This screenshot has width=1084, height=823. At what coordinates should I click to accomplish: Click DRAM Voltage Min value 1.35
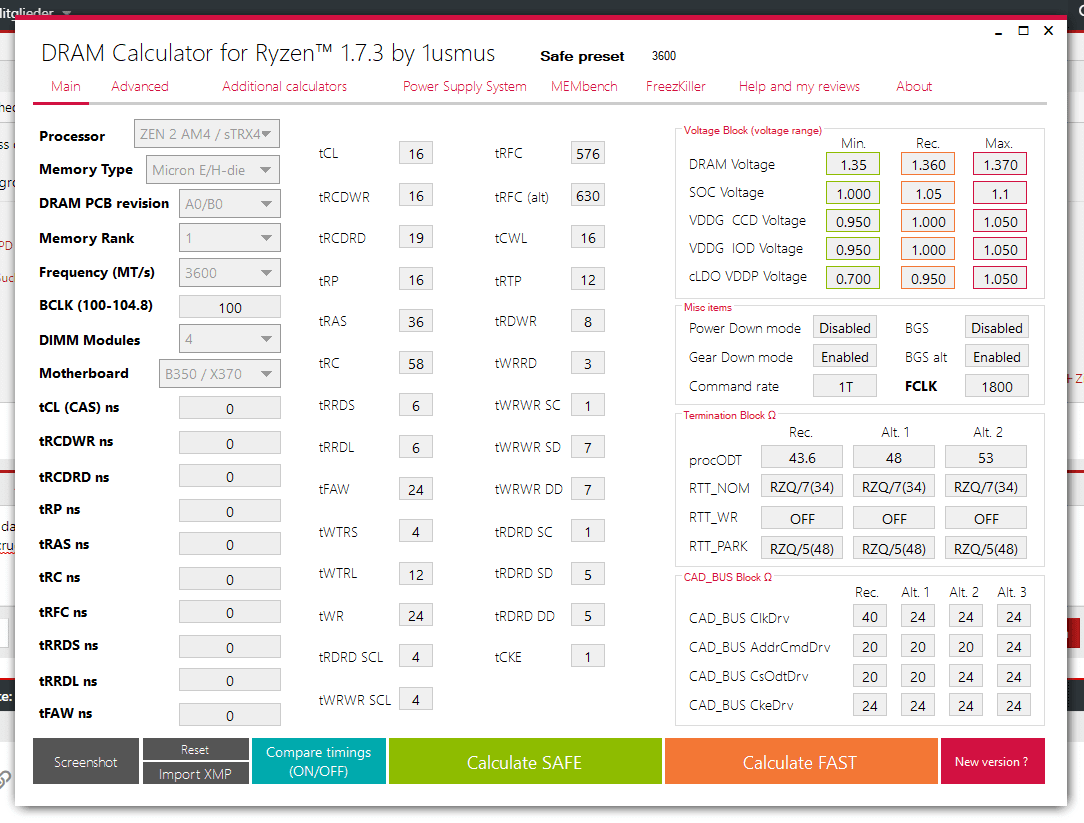(853, 165)
